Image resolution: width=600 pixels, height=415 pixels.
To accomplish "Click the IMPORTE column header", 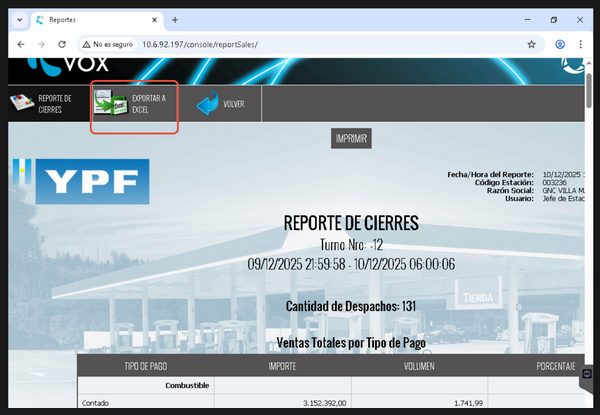I will pos(282,366).
